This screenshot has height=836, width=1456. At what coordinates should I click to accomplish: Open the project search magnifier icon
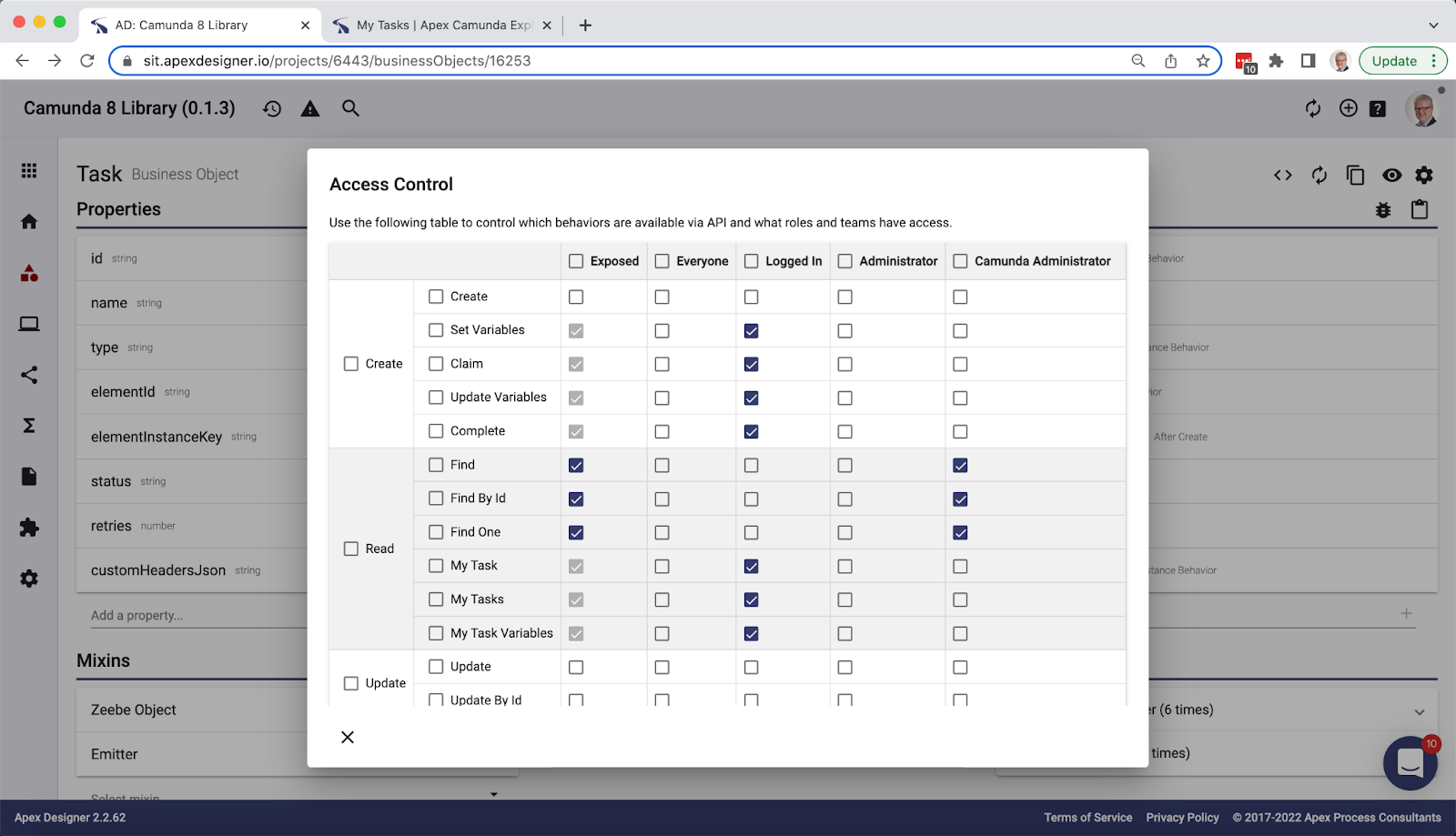tap(350, 108)
